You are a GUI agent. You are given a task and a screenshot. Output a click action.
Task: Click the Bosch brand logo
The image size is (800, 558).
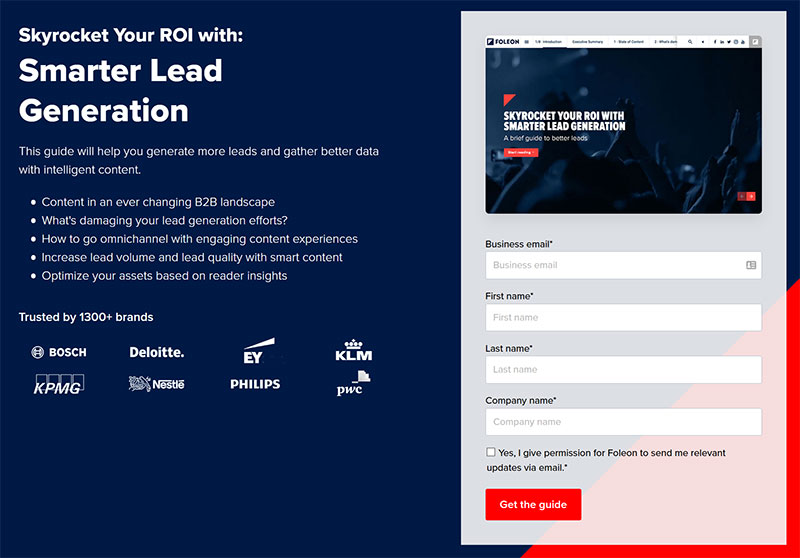tap(59, 352)
